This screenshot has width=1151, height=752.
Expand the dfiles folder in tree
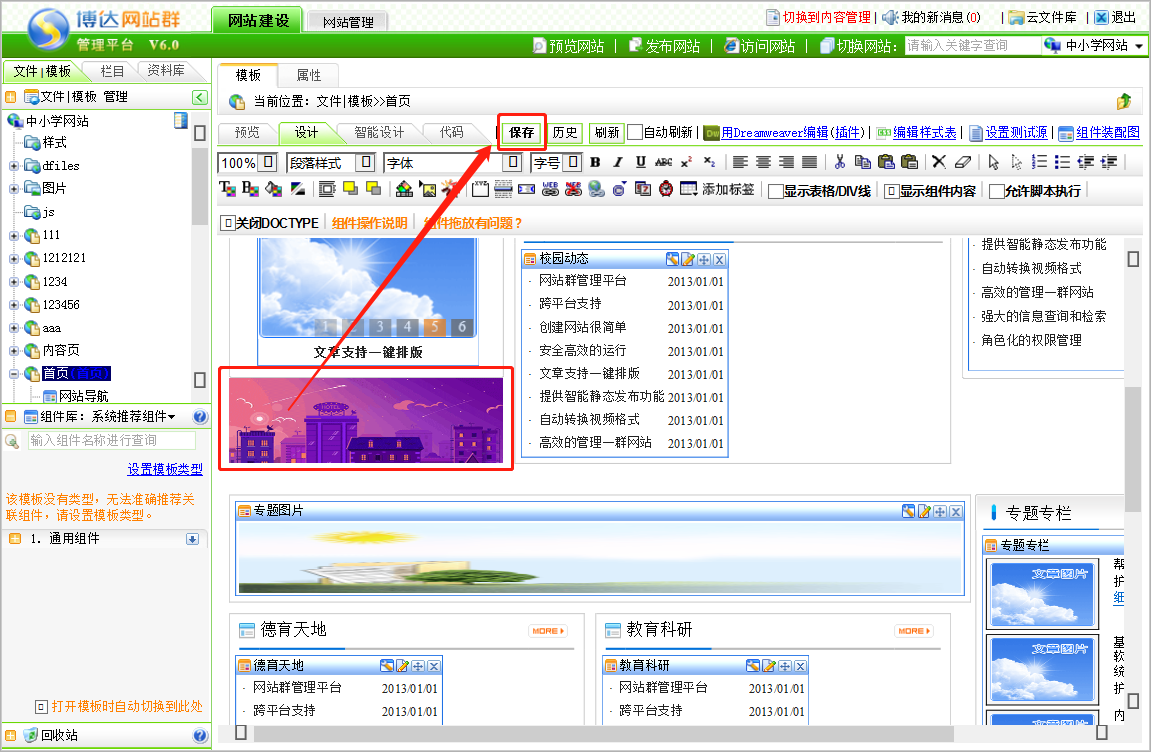(x=14, y=166)
